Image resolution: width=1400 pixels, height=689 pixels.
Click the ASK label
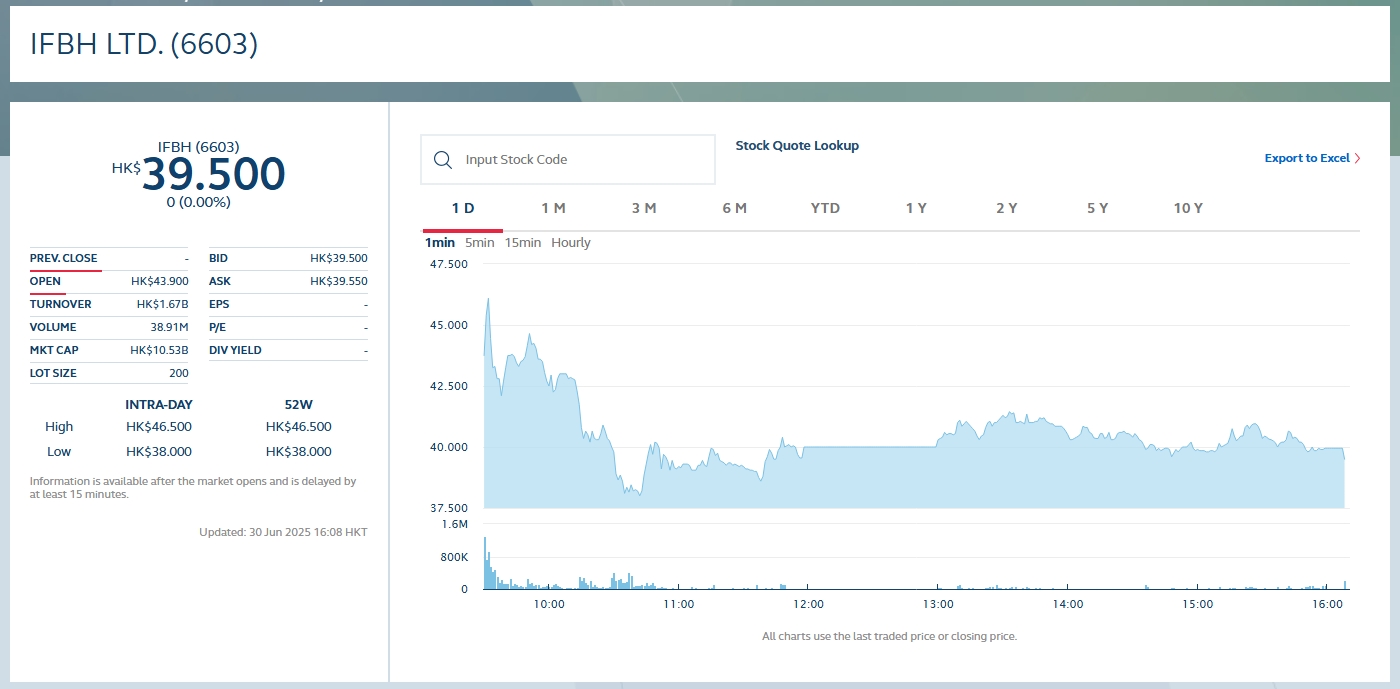tap(220, 281)
